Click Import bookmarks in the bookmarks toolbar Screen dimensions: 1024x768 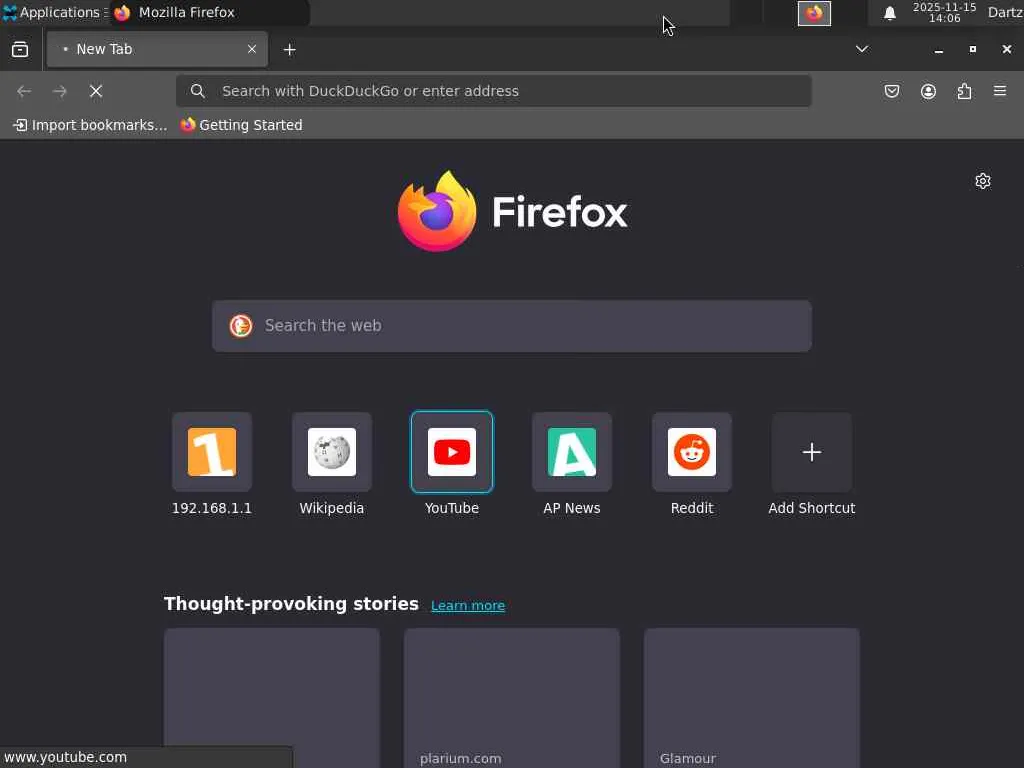pyautogui.click(x=90, y=125)
